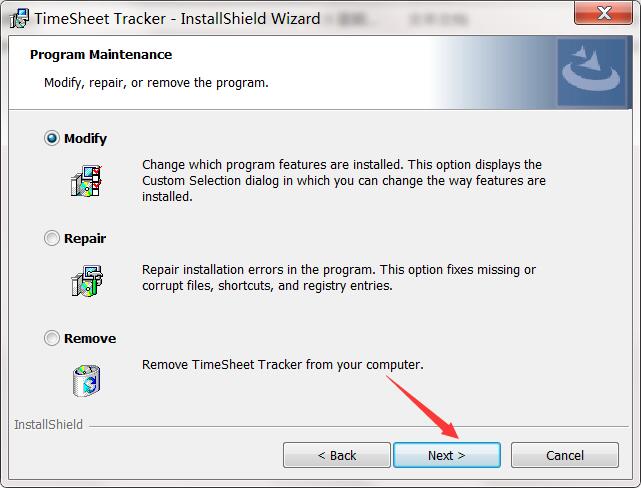The width and height of the screenshot is (641, 488).
Task: Click the bold Modify label text
Action: pyautogui.click(x=85, y=139)
